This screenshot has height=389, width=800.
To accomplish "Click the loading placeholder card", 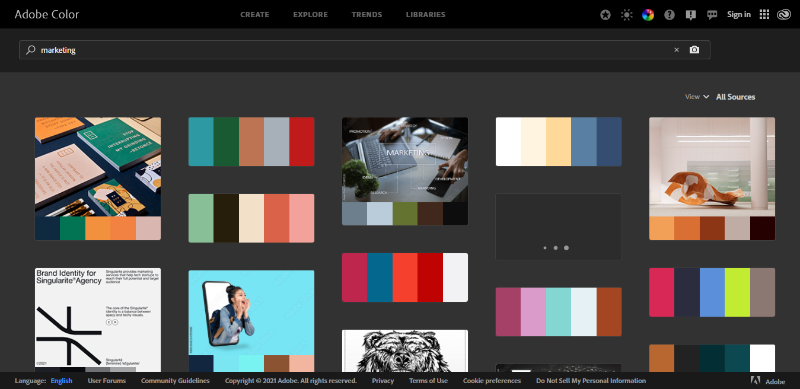I will tap(559, 227).
